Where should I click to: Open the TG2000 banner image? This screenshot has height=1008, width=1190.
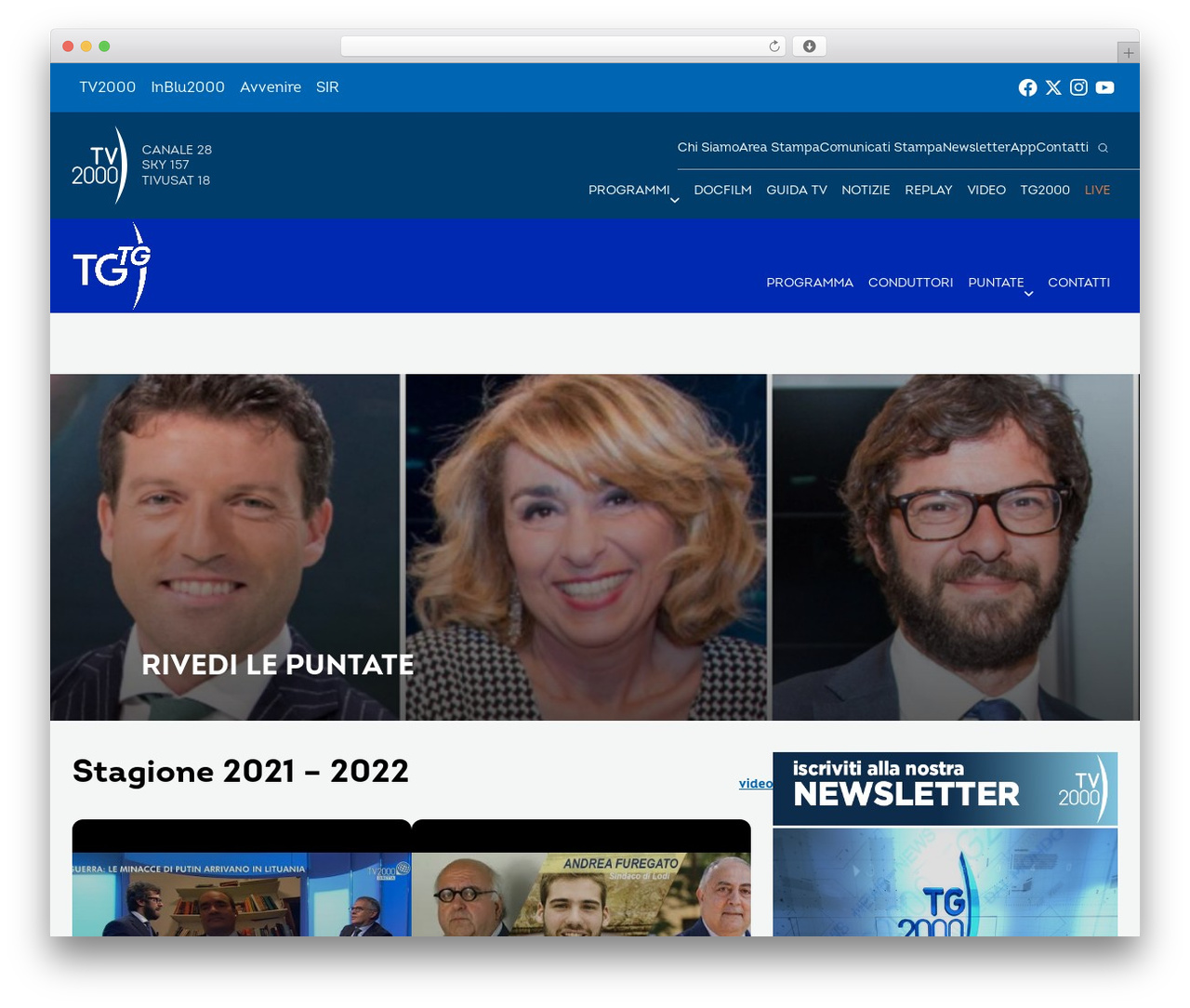pos(945,882)
